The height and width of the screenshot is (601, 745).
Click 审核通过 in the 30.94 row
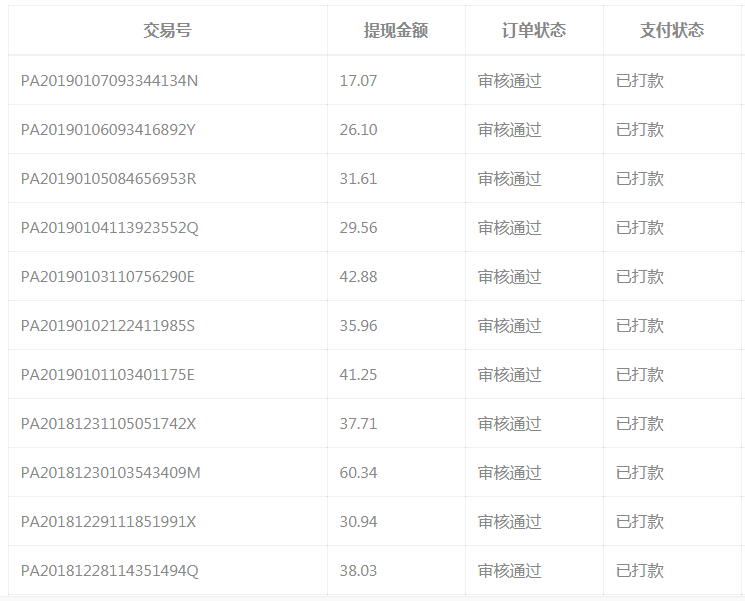(x=509, y=522)
